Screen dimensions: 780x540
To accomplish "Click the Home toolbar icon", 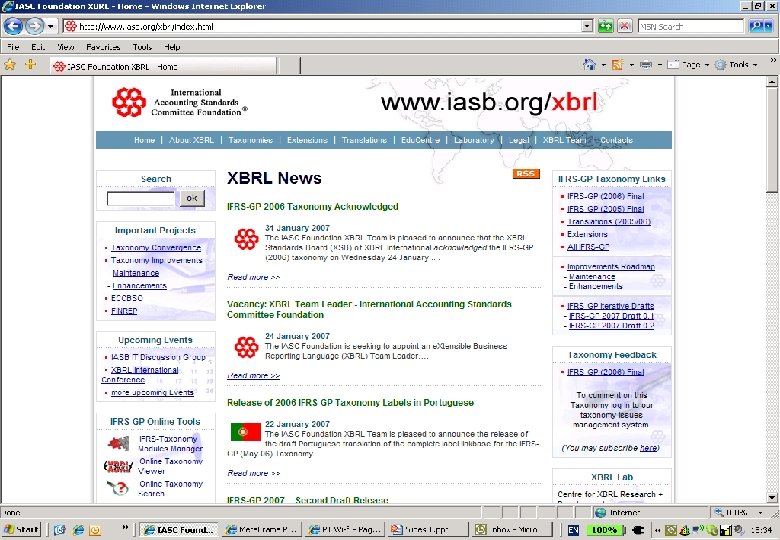I will (589, 65).
